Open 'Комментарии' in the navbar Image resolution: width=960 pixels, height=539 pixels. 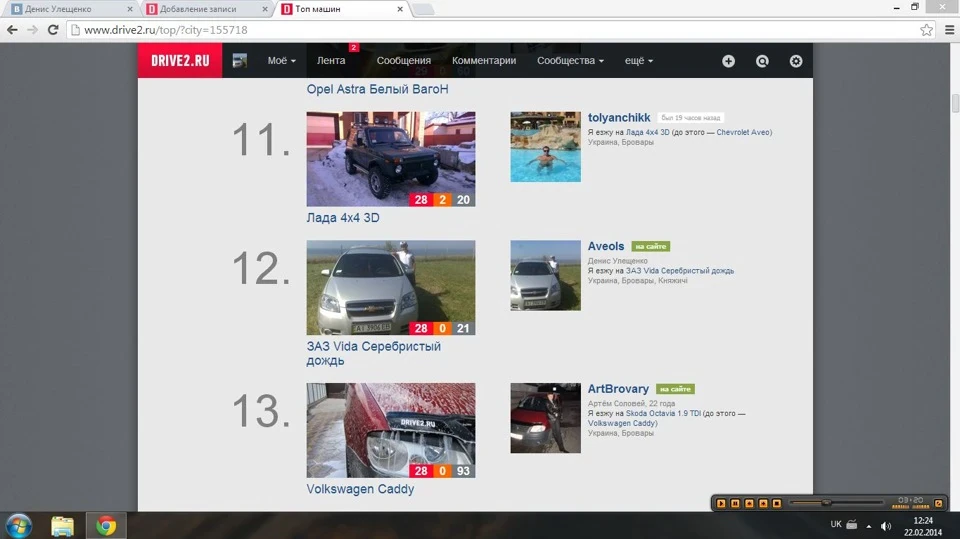(x=484, y=61)
